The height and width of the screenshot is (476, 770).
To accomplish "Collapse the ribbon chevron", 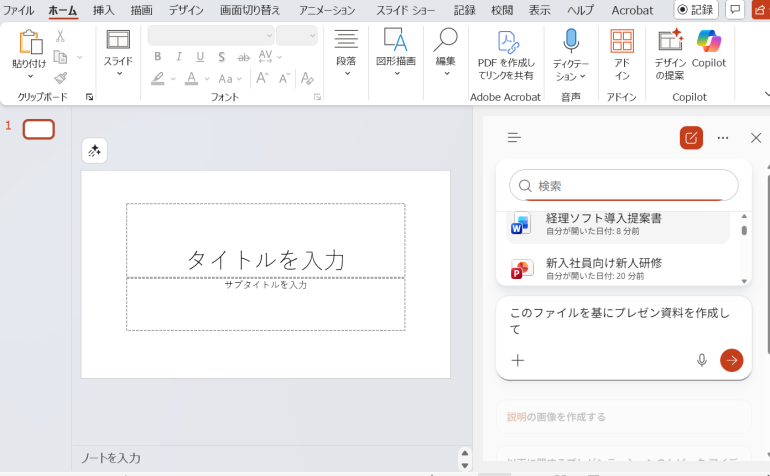I will [x=767, y=93].
